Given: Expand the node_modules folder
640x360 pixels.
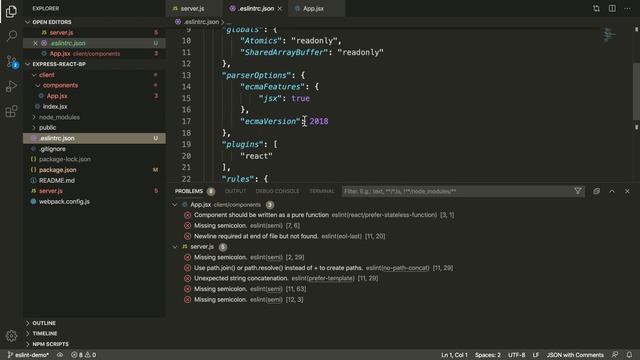Looking at the screenshot, I should [x=59, y=117].
